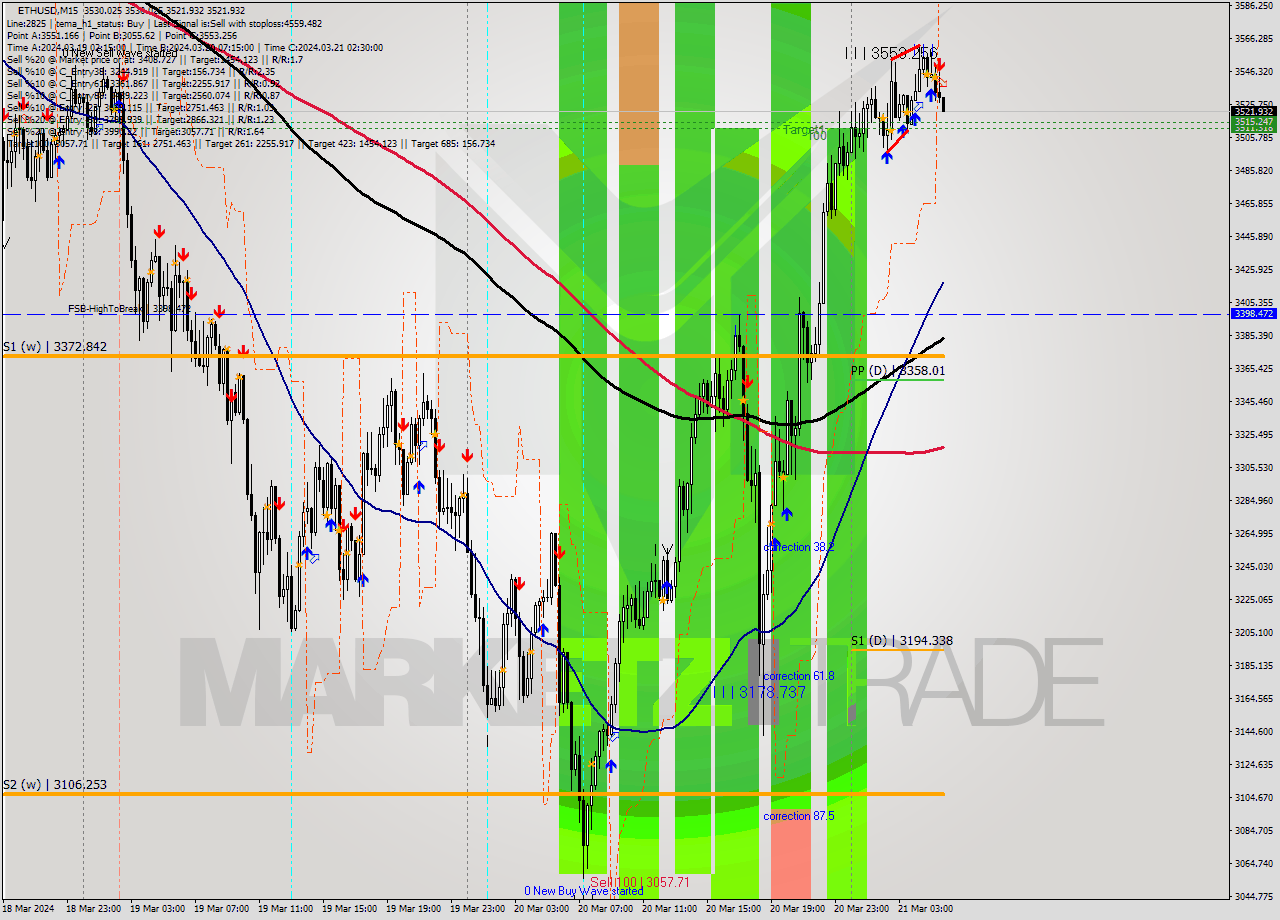Click the '0 New Sell wave started' label
Image resolution: width=1280 pixels, height=920 pixels.
120,53
